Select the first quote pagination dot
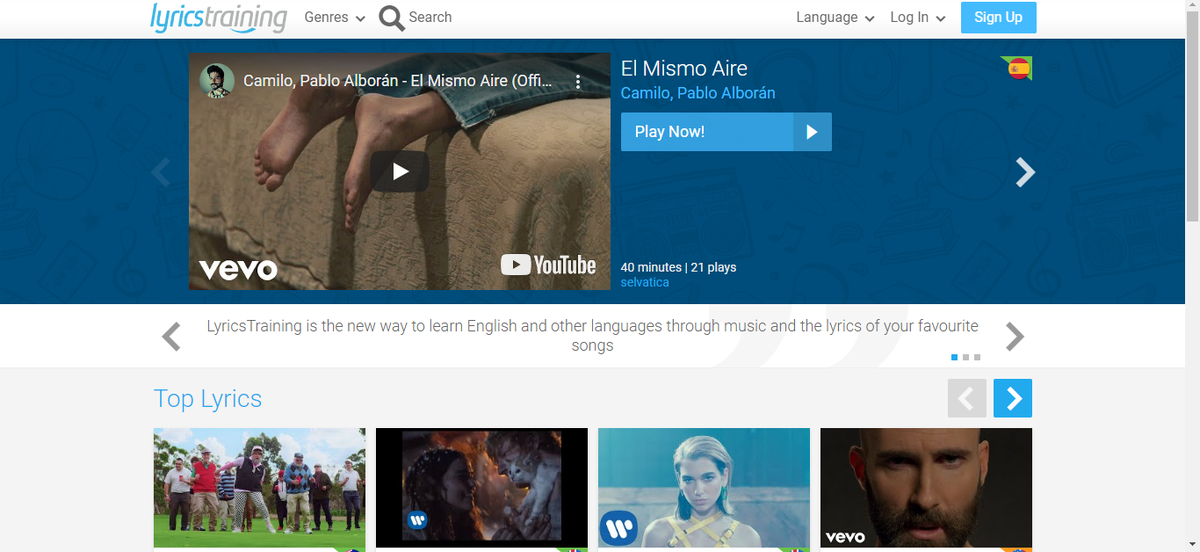The width and height of the screenshot is (1200, 552). coord(954,357)
